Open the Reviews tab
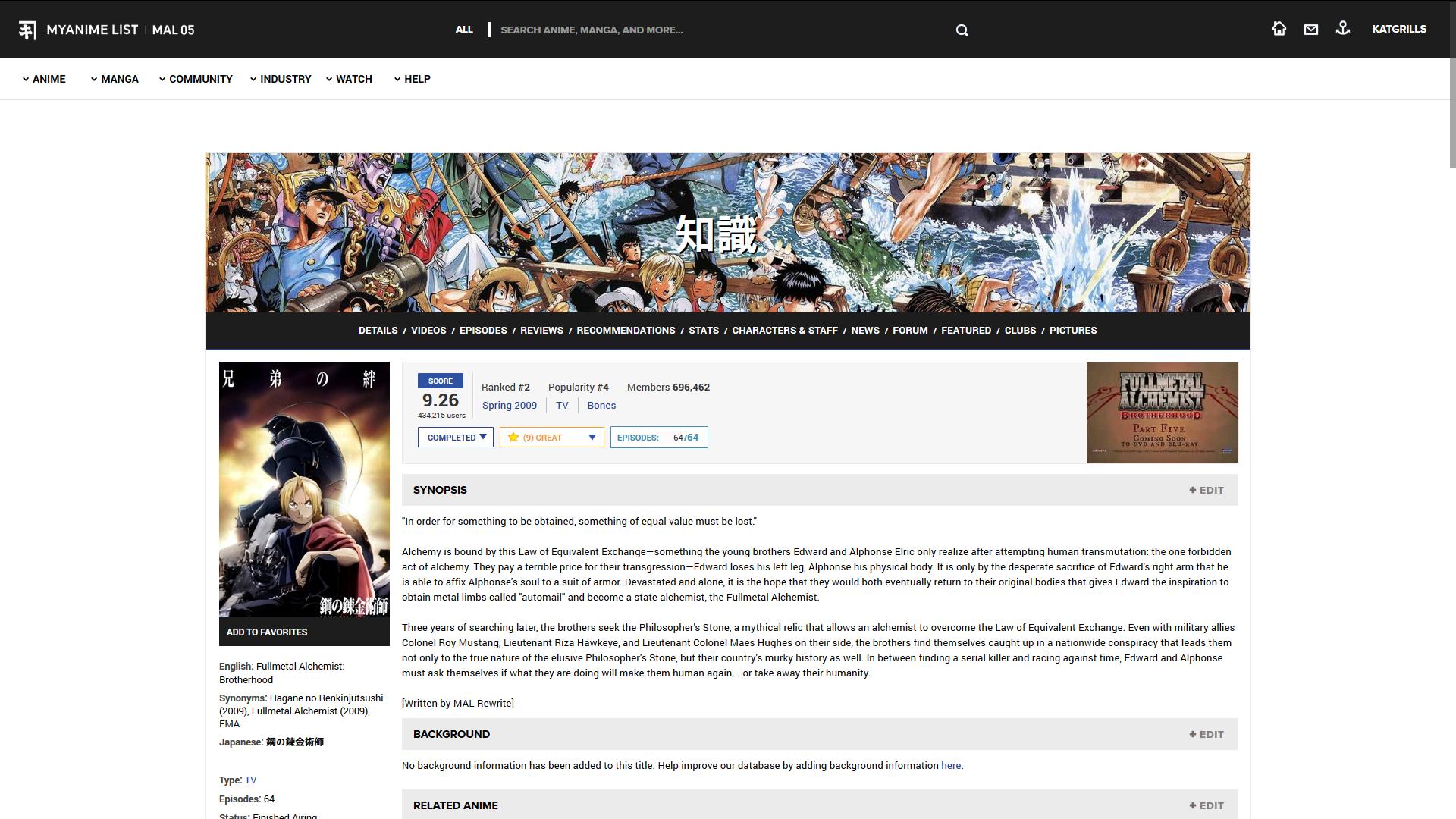1456x819 pixels. tap(541, 331)
